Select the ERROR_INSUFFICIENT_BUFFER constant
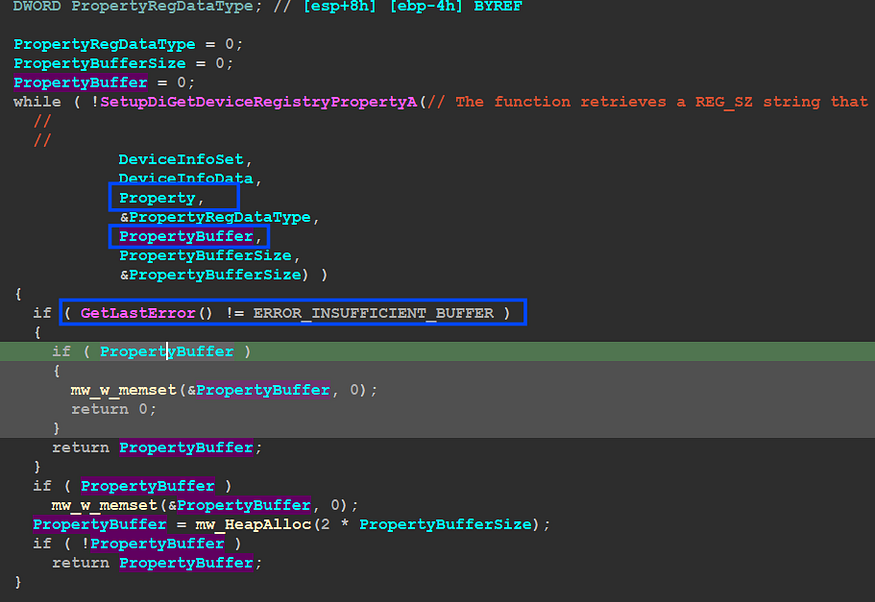875x602 pixels. [373, 313]
